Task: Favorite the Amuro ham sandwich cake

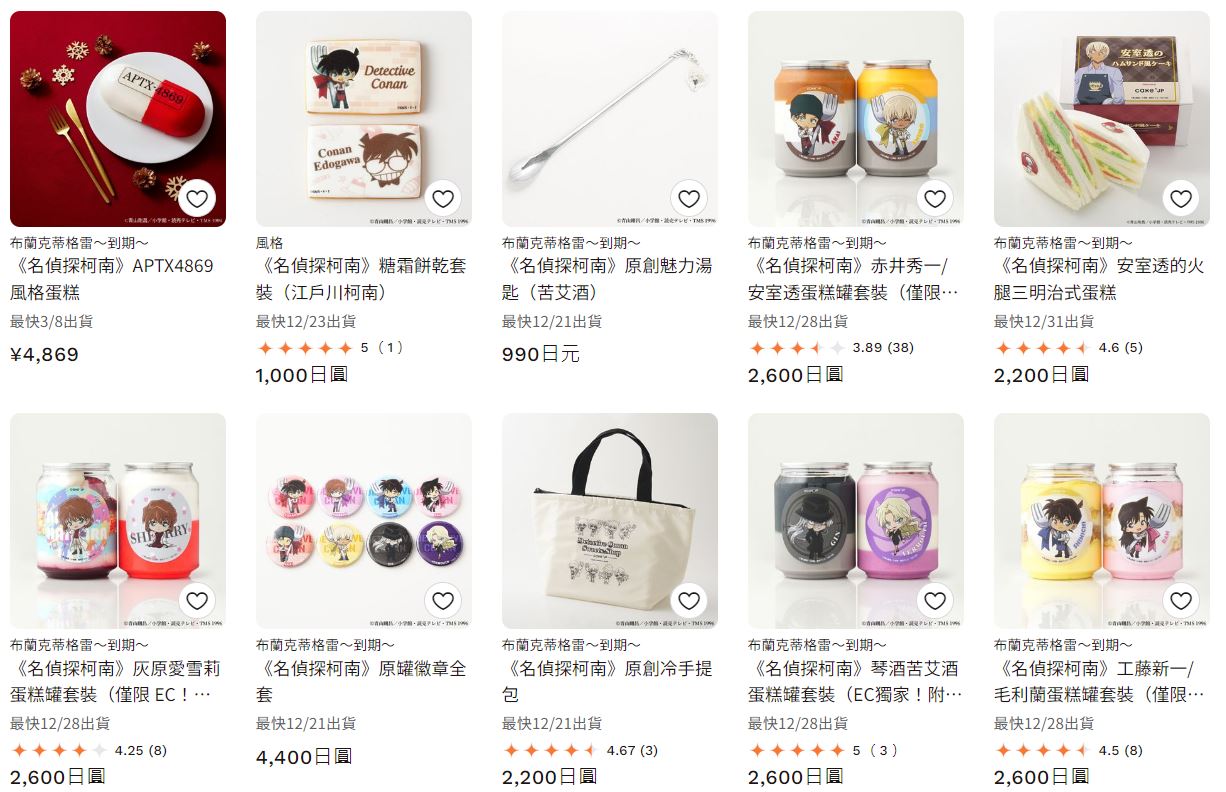Action: pos(1181,198)
